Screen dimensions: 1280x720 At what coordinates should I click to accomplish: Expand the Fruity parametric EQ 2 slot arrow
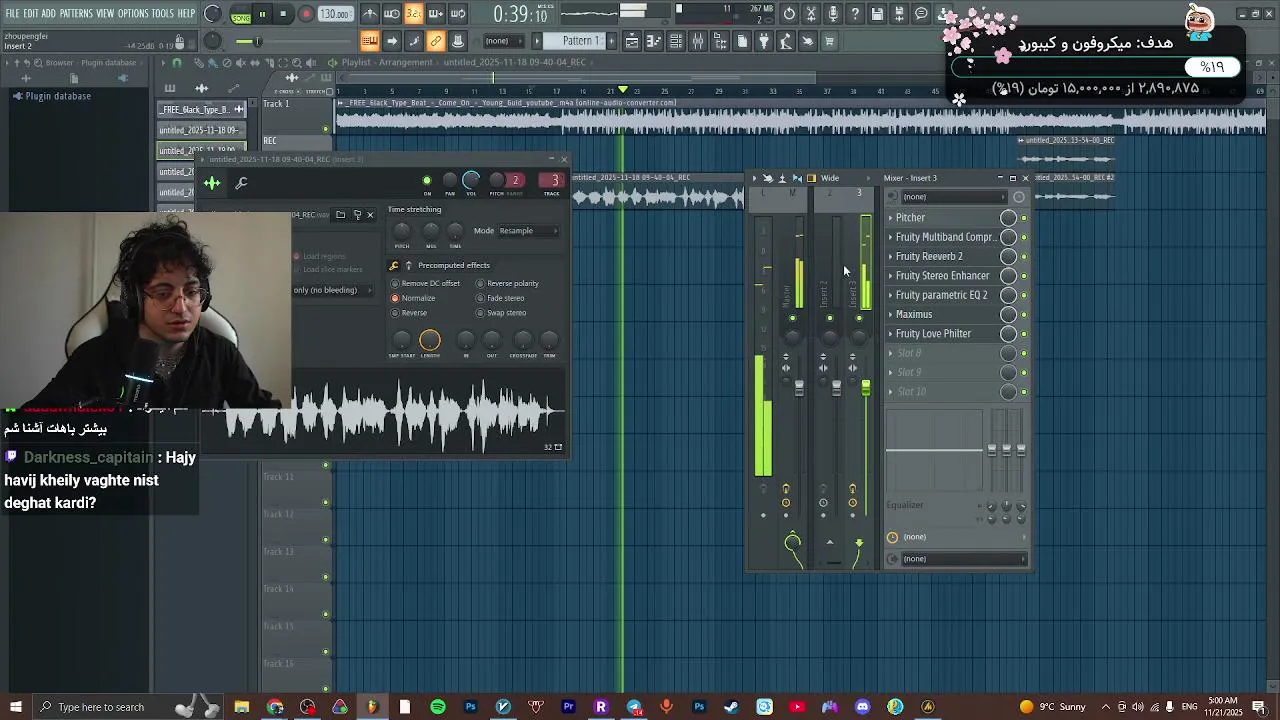891,295
